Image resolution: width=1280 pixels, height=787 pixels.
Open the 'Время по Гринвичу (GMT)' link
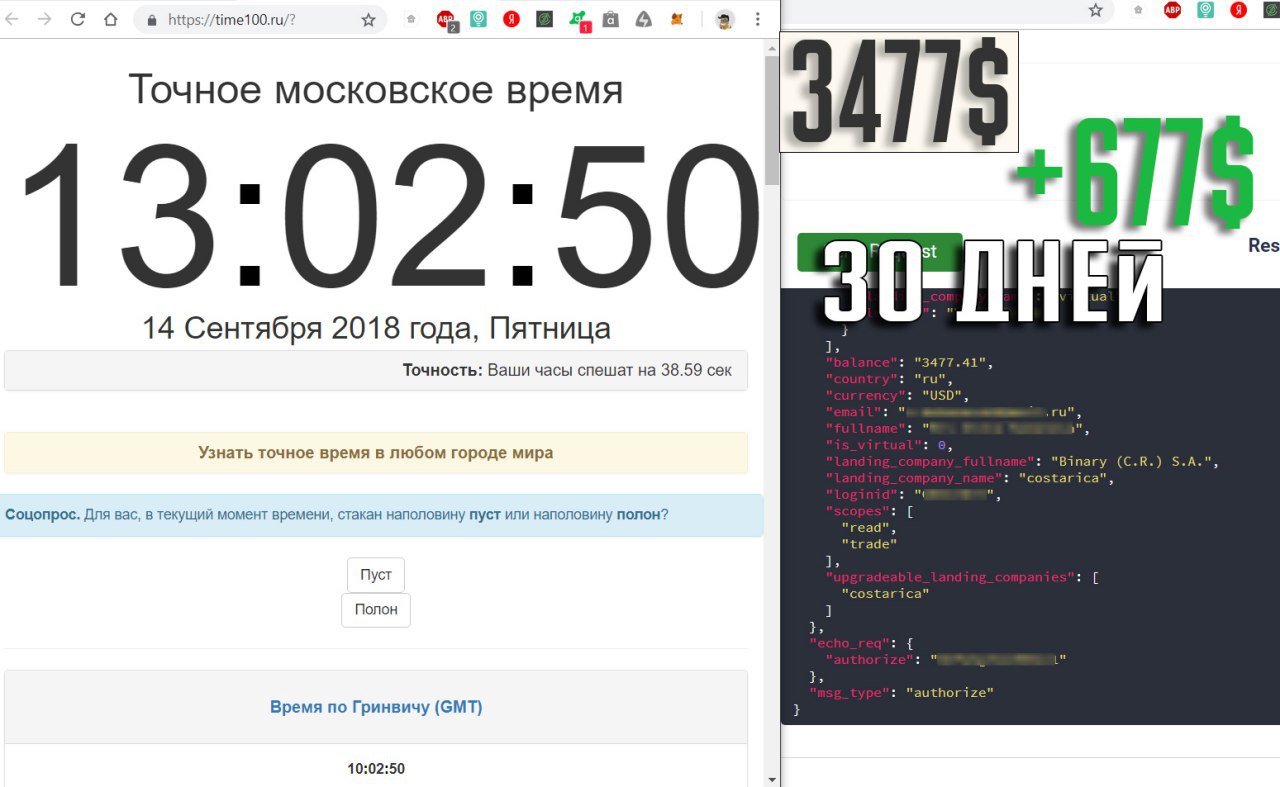pyautogui.click(x=376, y=707)
